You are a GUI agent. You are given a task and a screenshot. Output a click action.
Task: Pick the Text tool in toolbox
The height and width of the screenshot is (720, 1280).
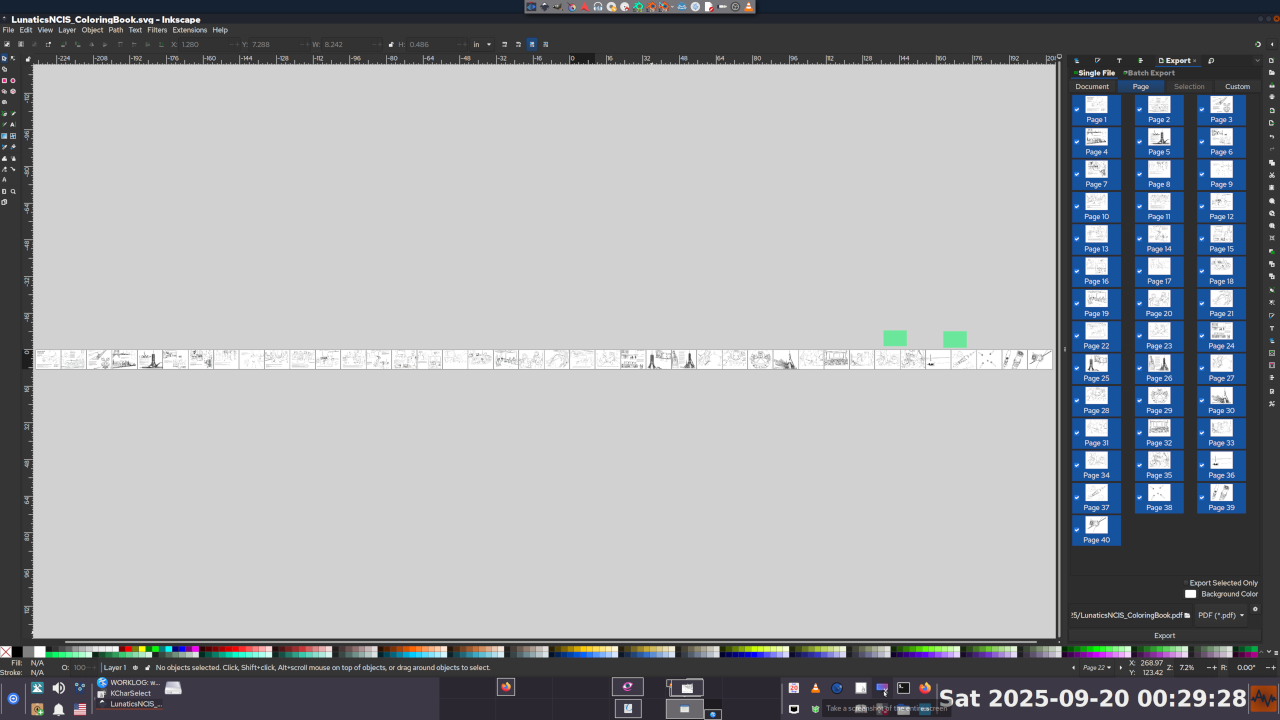point(13,124)
